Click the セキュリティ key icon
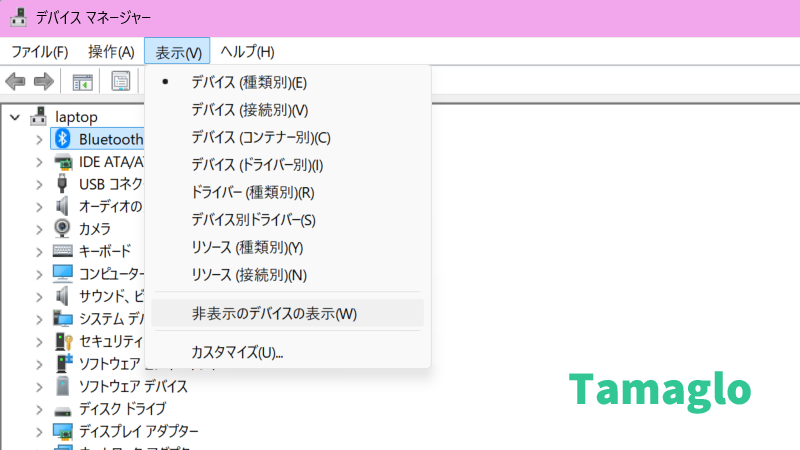The image size is (800, 450). [63, 341]
